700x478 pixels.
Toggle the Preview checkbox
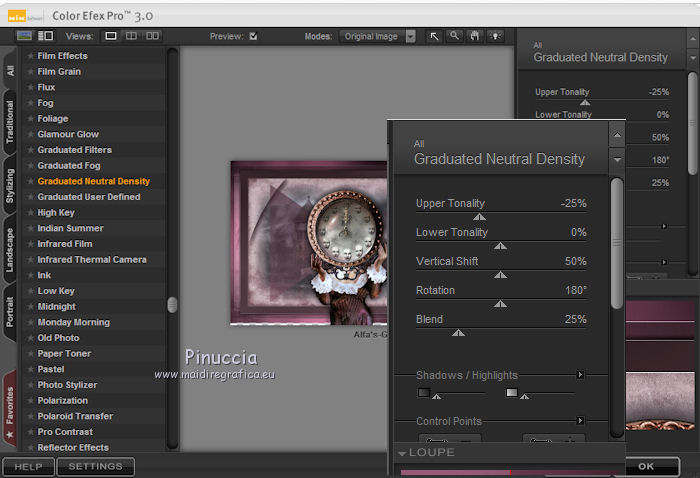[x=253, y=37]
